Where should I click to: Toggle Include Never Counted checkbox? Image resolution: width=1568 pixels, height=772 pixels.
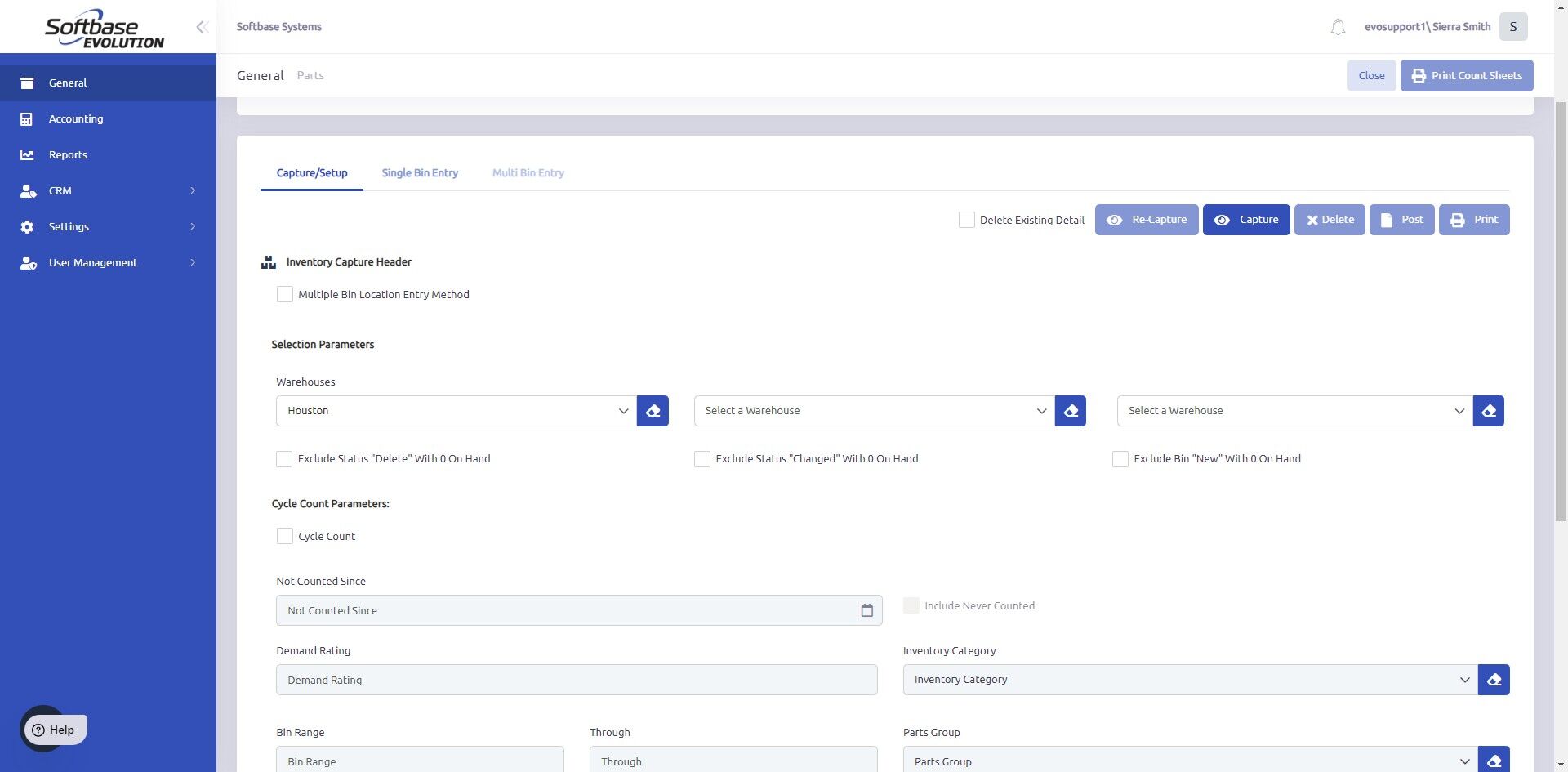pyautogui.click(x=911, y=605)
